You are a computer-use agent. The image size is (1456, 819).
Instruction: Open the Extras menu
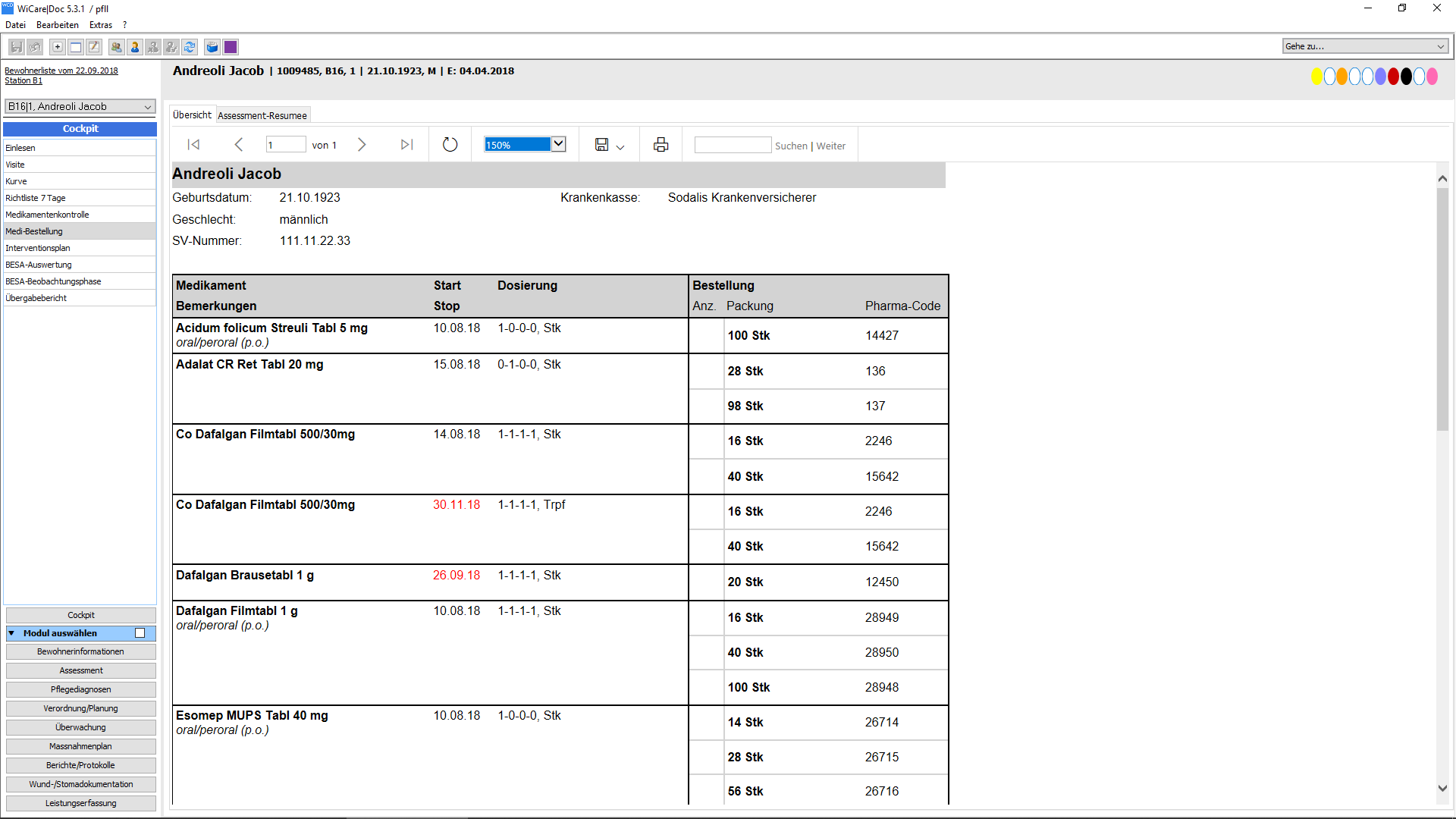click(x=101, y=25)
